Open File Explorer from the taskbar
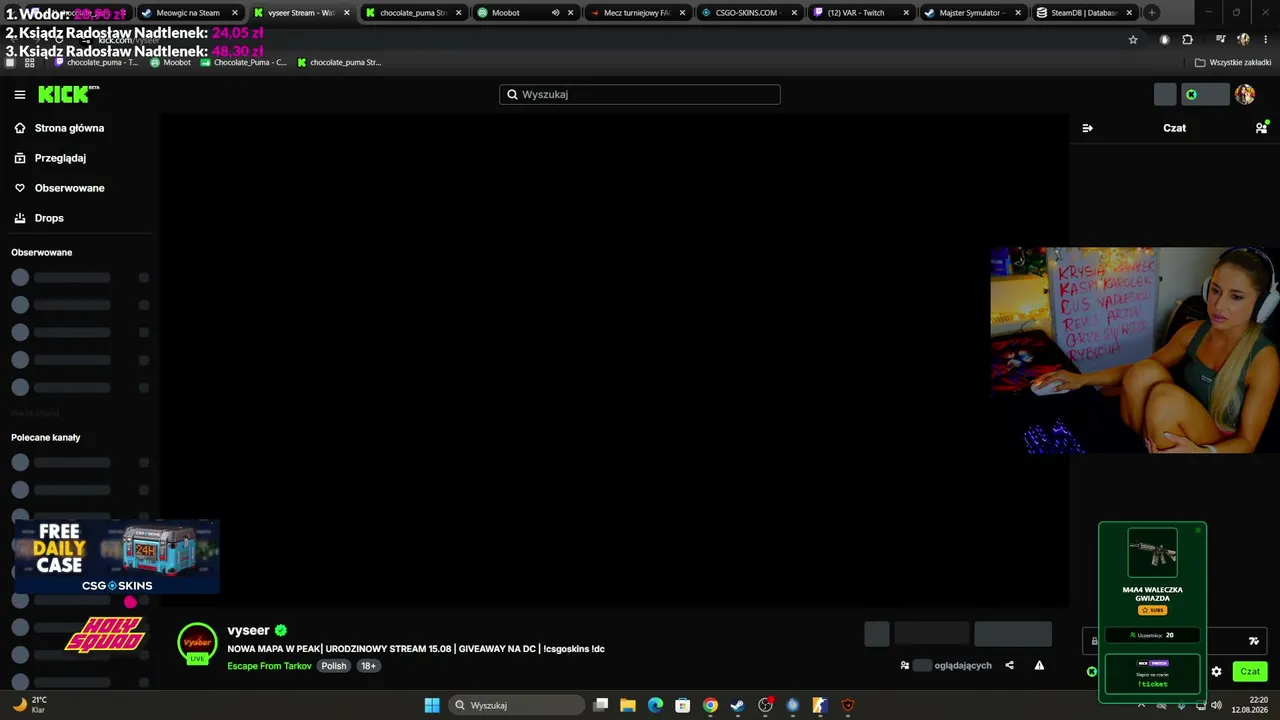This screenshot has width=1280, height=720. coord(628,705)
